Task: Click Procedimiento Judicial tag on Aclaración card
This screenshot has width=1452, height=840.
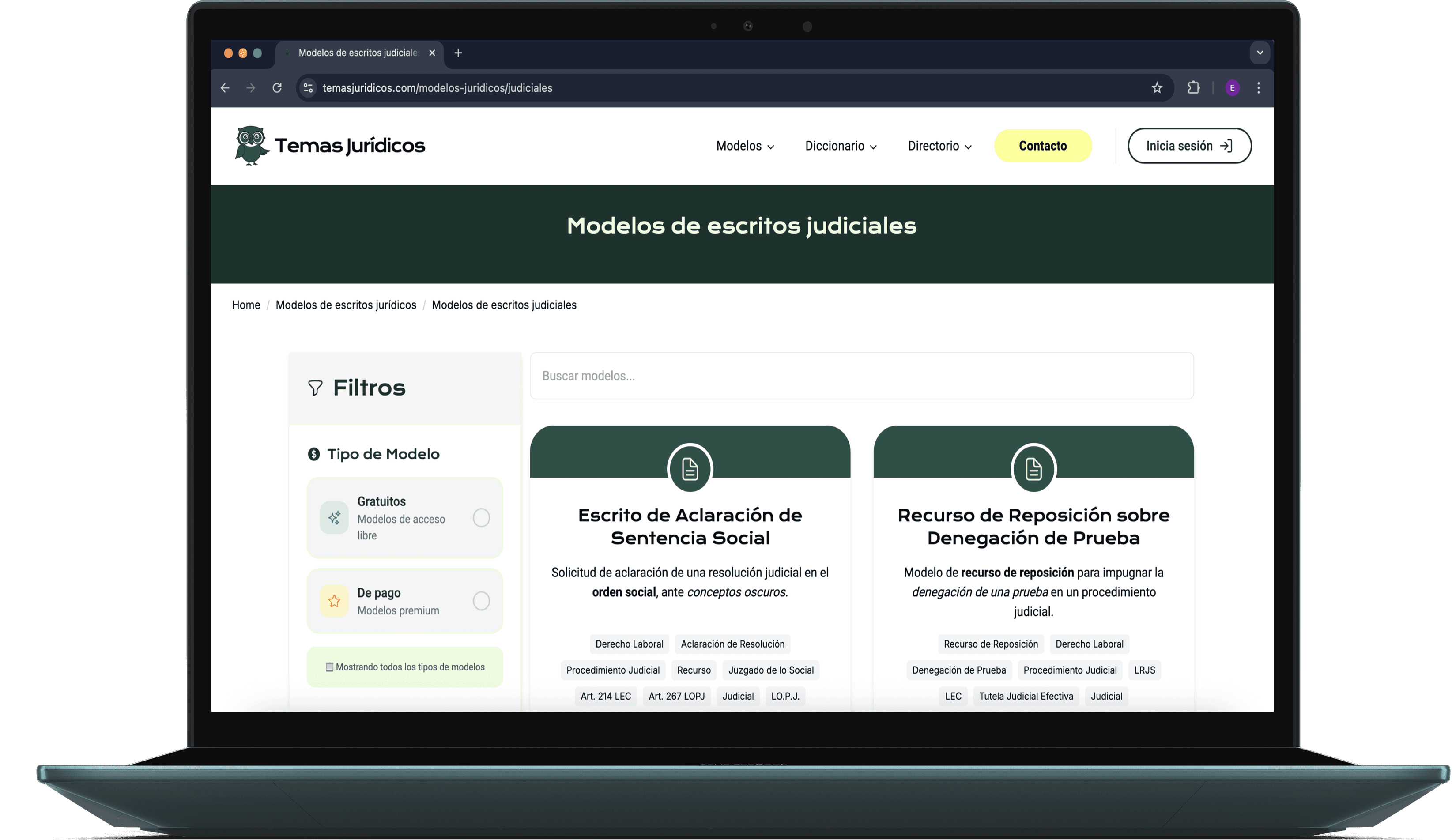Action: [613, 670]
